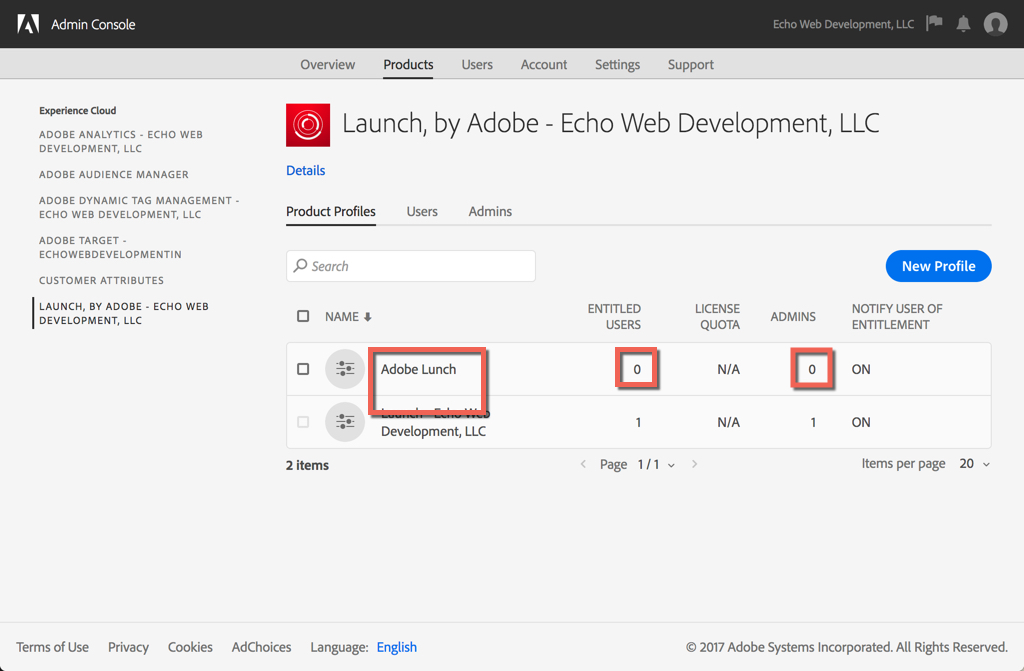Click the sliders icon for Adobe Lunch profile

click(345, 369)
